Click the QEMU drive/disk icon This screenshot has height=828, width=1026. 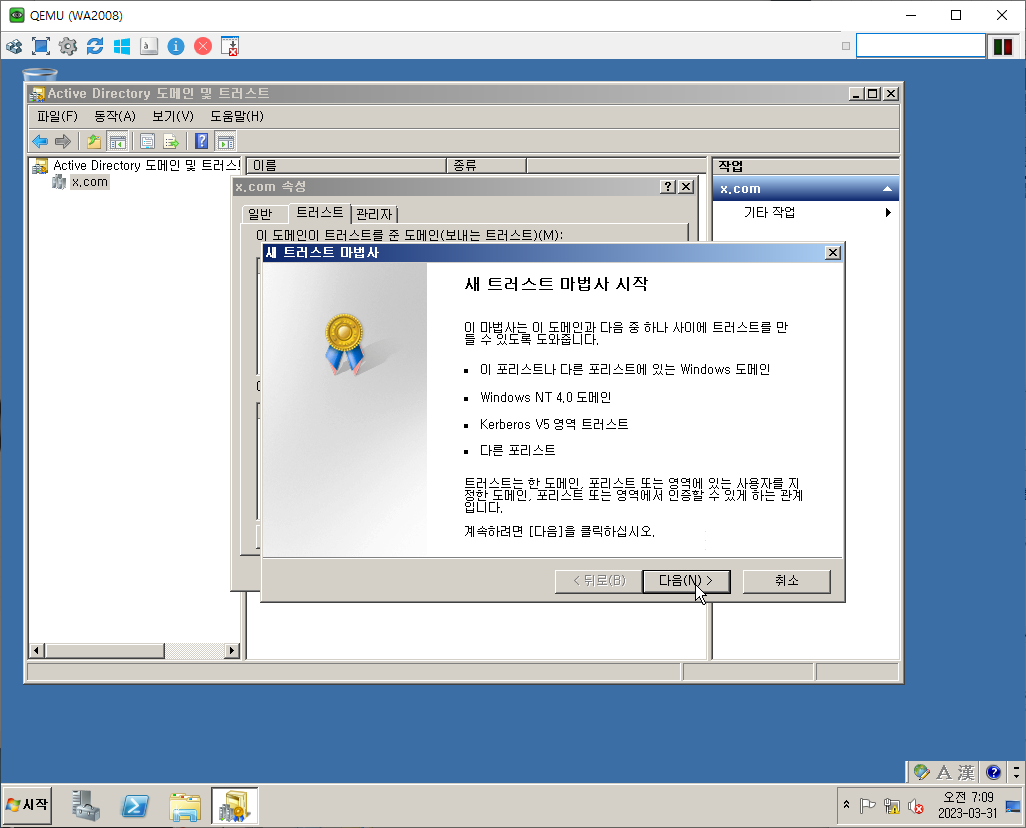(x=149, y=46)
